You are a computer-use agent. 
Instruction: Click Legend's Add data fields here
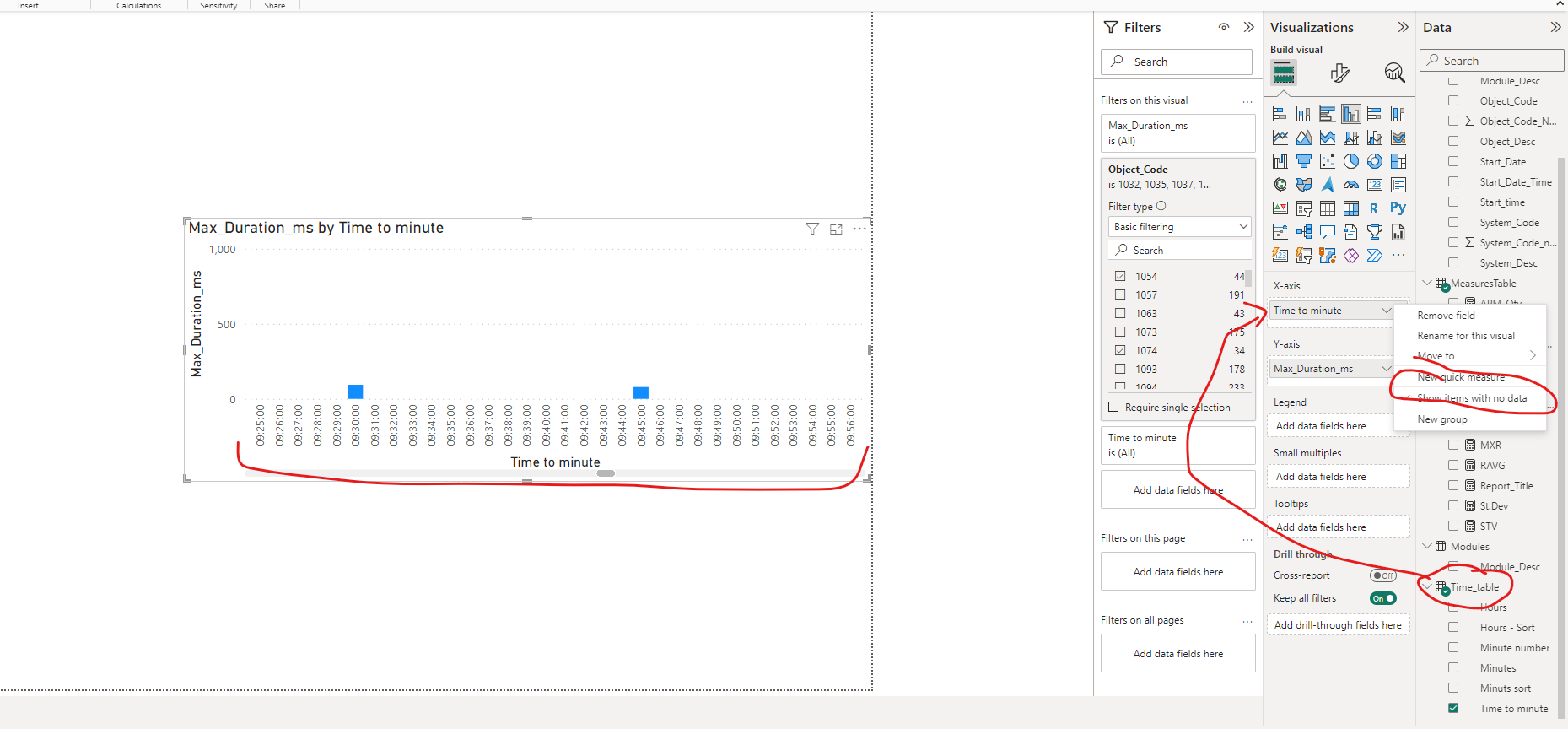(x=1338, y=426)
